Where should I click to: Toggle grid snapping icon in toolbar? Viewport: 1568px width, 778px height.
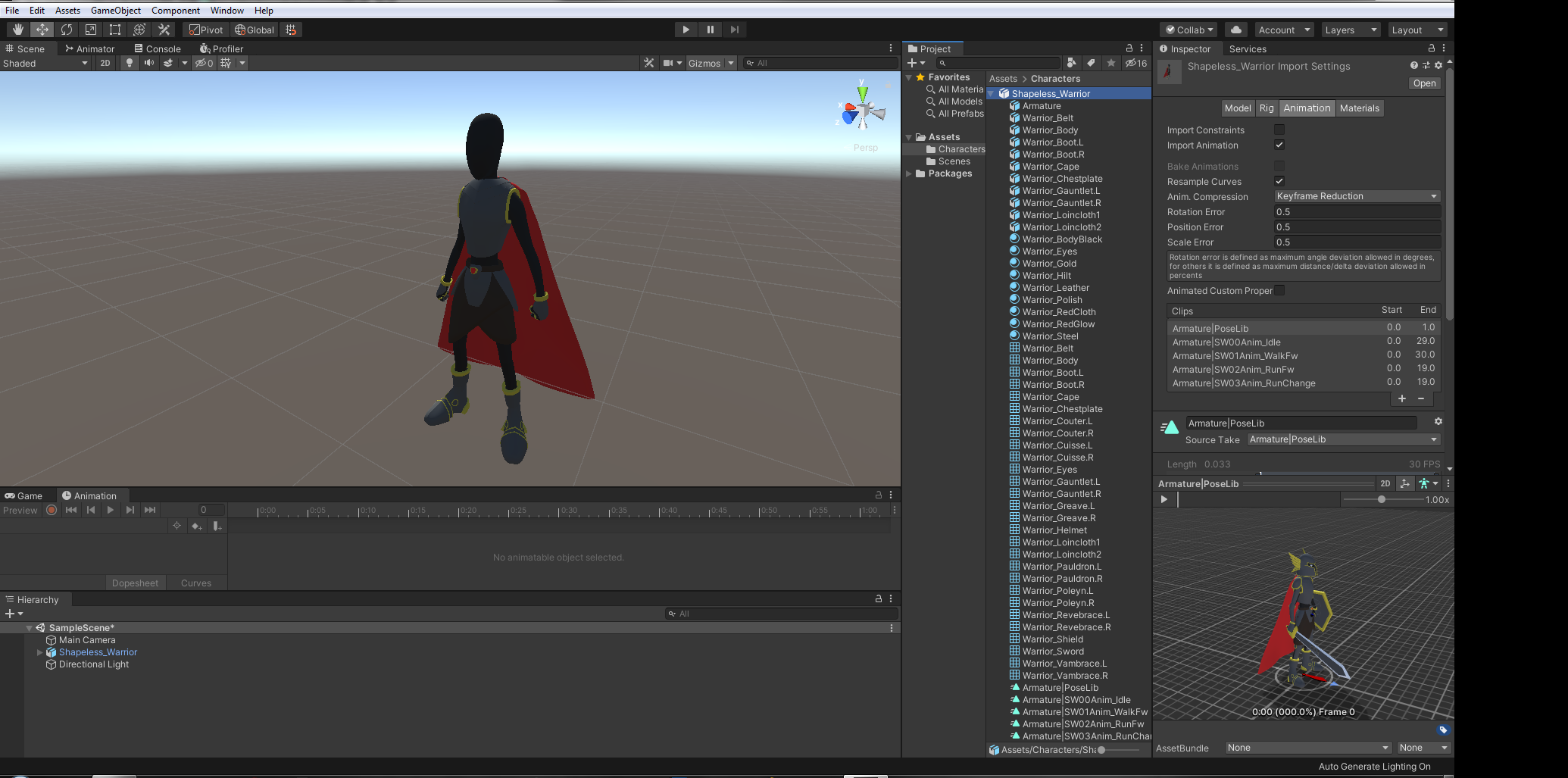click(291, 30)
